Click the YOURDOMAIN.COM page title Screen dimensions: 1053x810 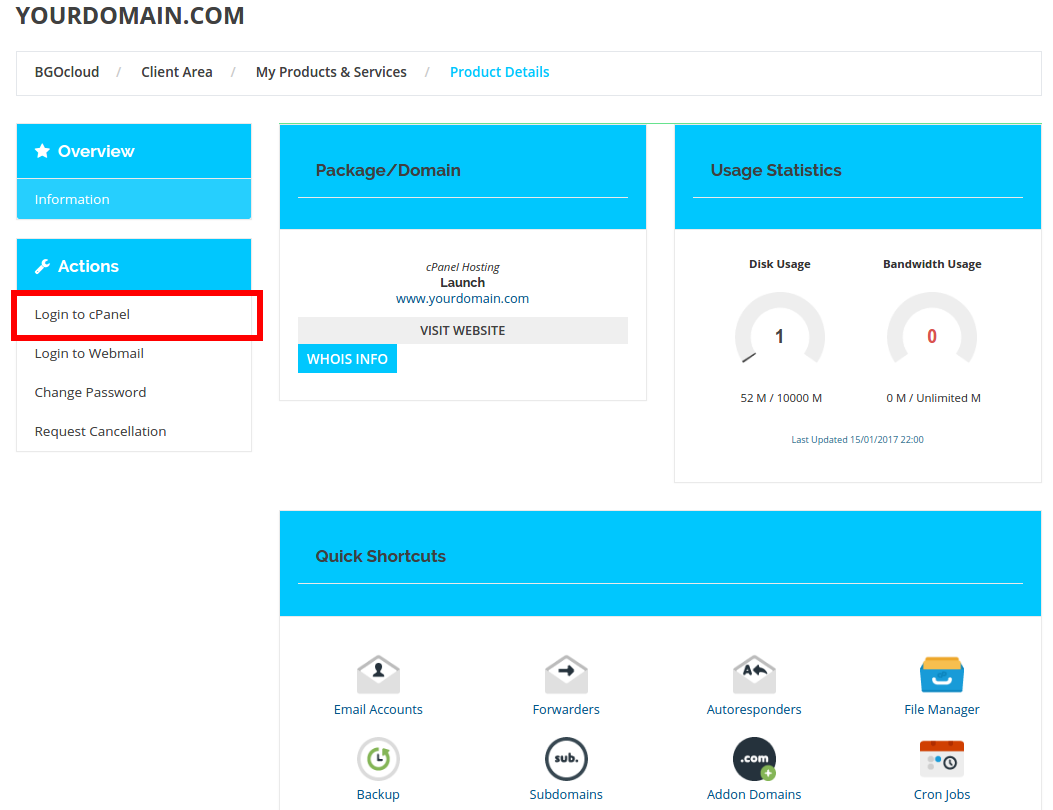[130, 15]
